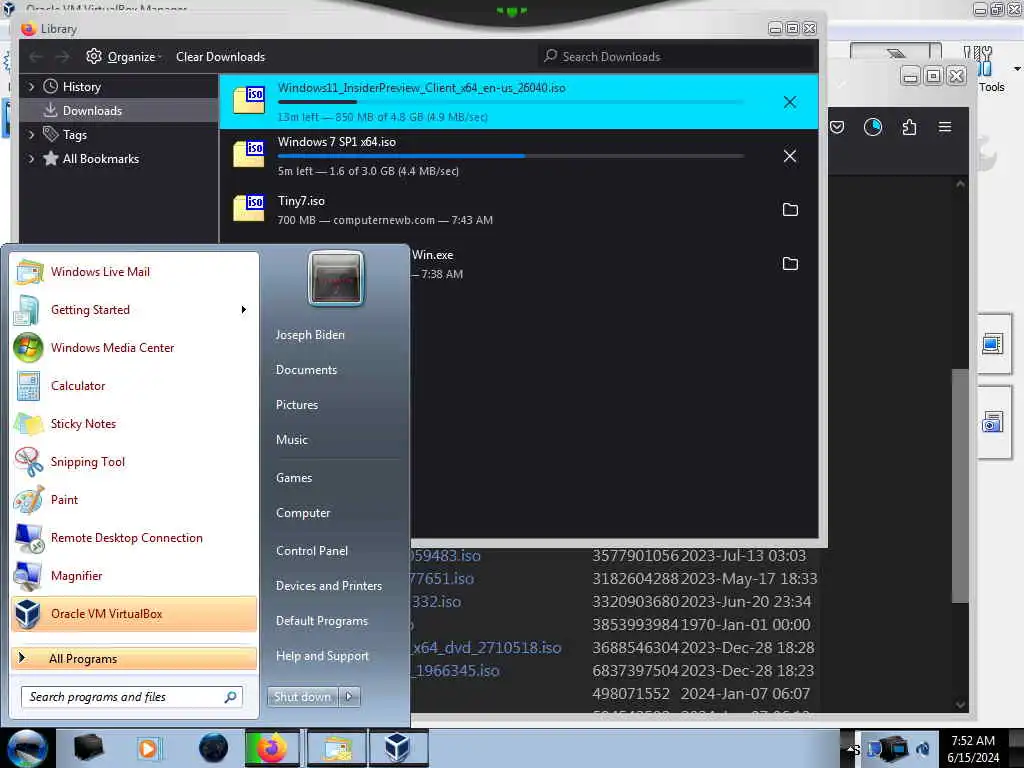Viewport: 1024px width, 768px height.
Task: Click the black box taskbar icon
Action: coord(89,748)
